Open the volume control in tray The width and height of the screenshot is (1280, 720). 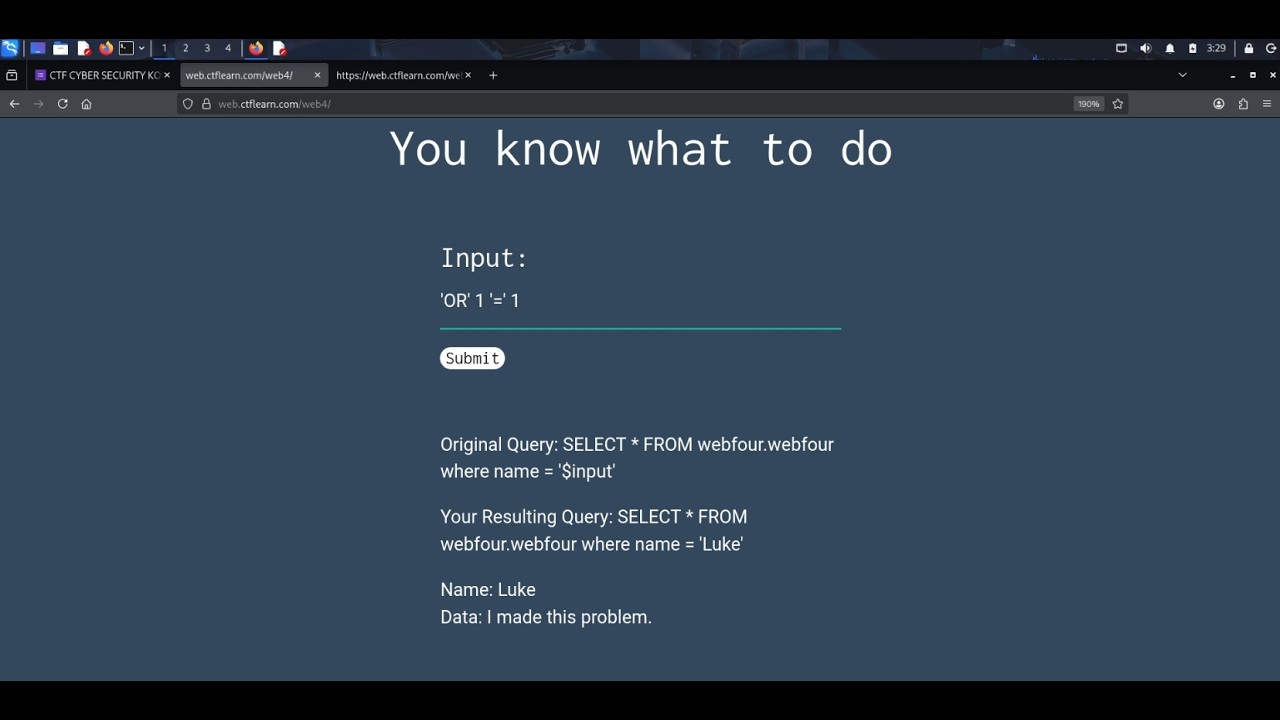[x=1145, y=48]
